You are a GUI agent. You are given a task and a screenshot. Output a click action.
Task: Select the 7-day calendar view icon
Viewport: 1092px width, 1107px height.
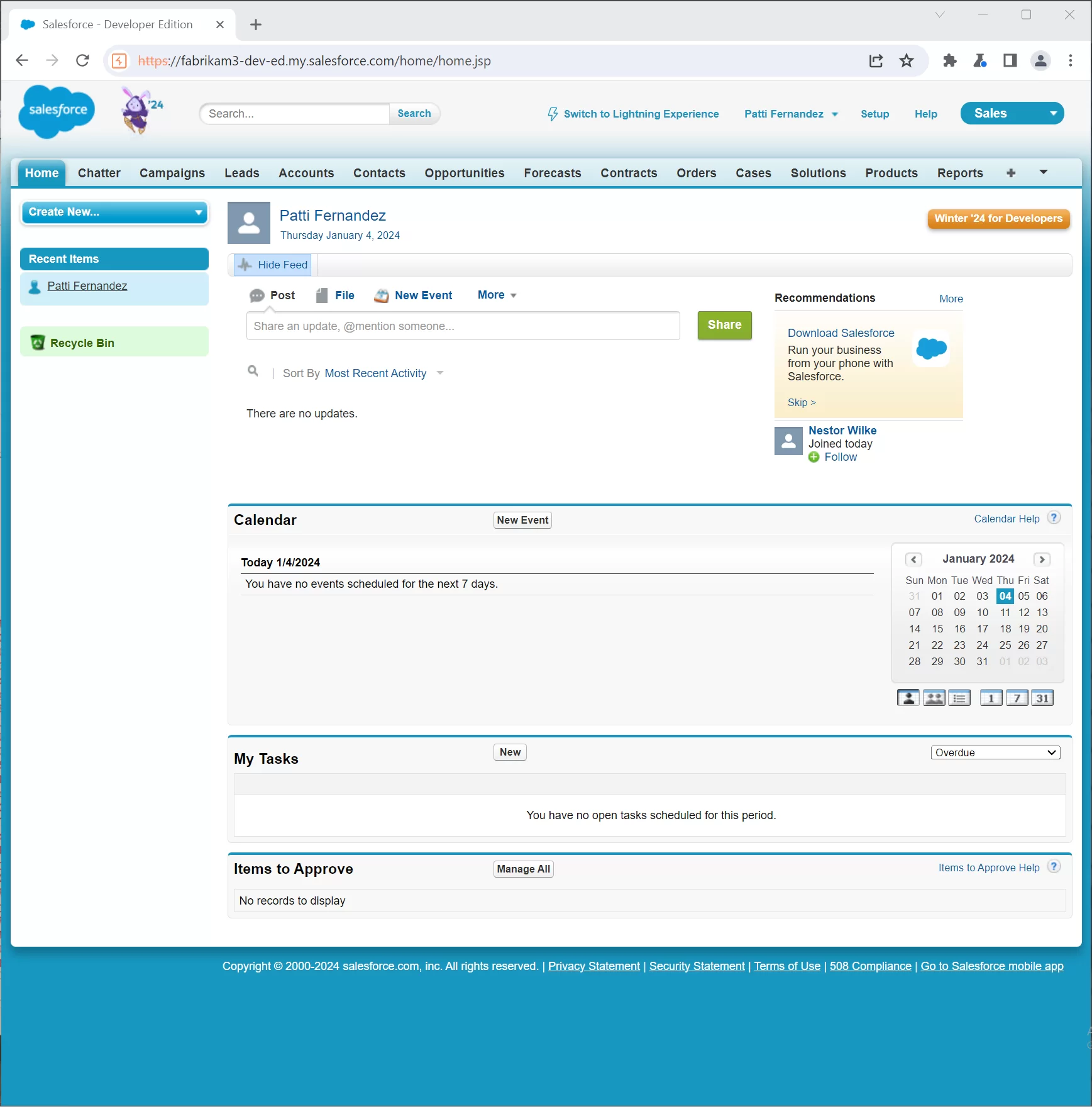(x=1017, y=697)
